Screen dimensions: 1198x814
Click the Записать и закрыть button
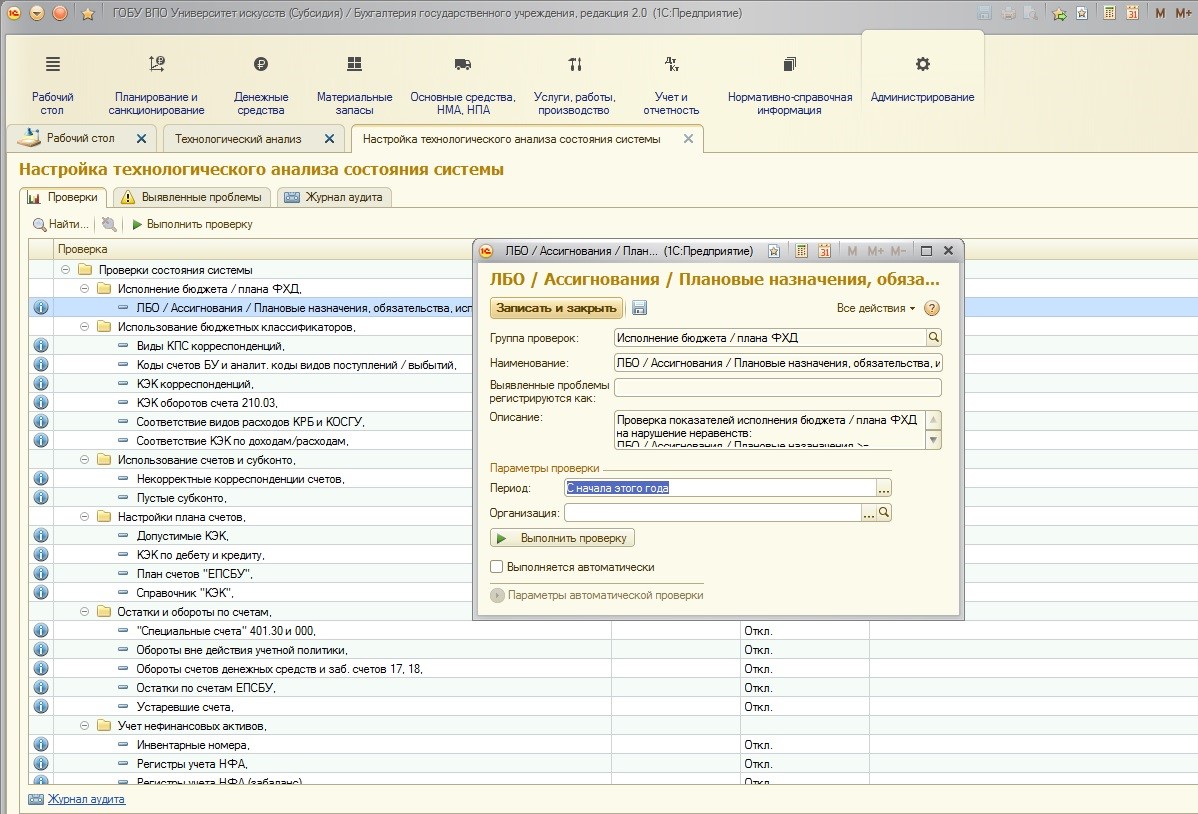point(556,308)
